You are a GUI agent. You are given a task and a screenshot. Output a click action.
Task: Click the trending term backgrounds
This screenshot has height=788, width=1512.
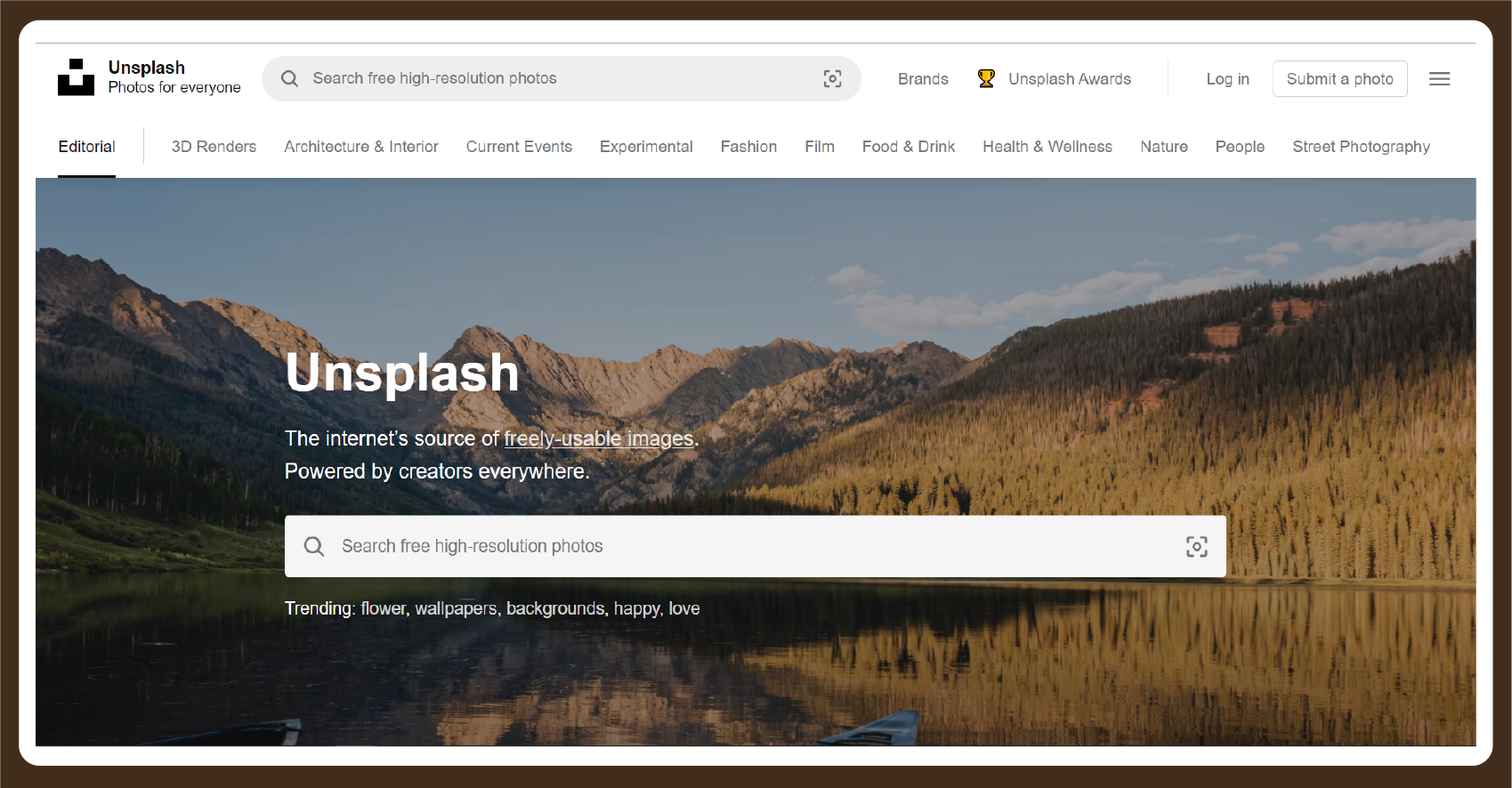click(555, 608)
